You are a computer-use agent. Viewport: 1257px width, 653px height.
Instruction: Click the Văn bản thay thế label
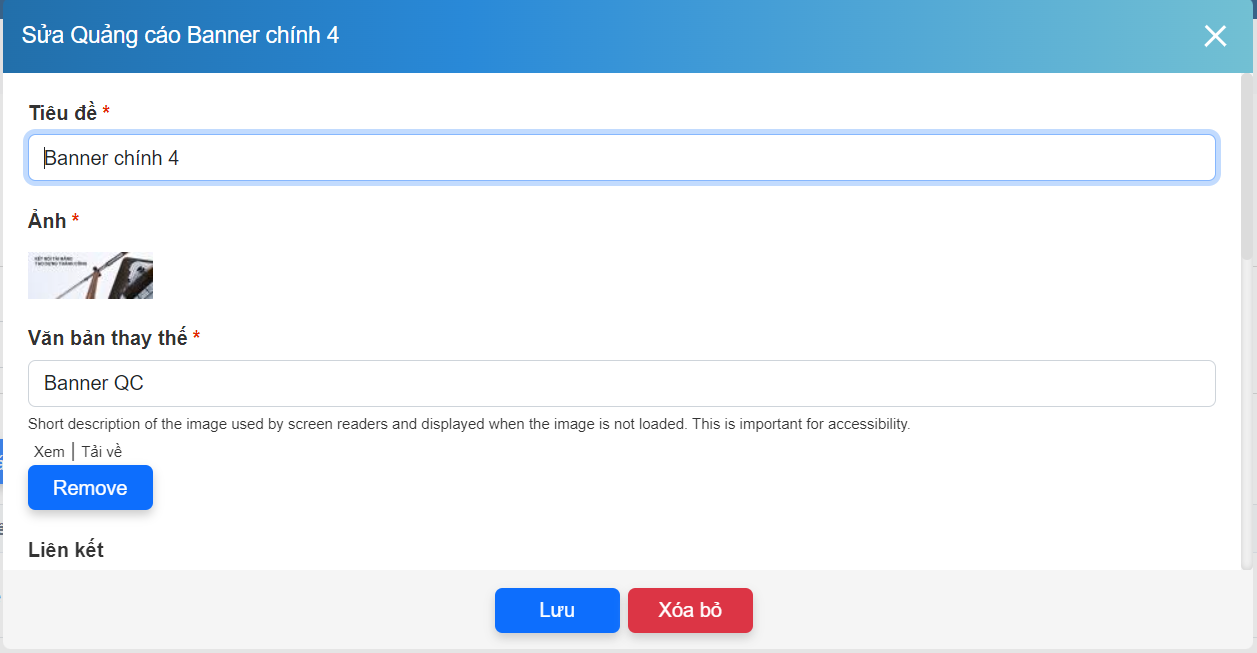(x=107, y=338)
